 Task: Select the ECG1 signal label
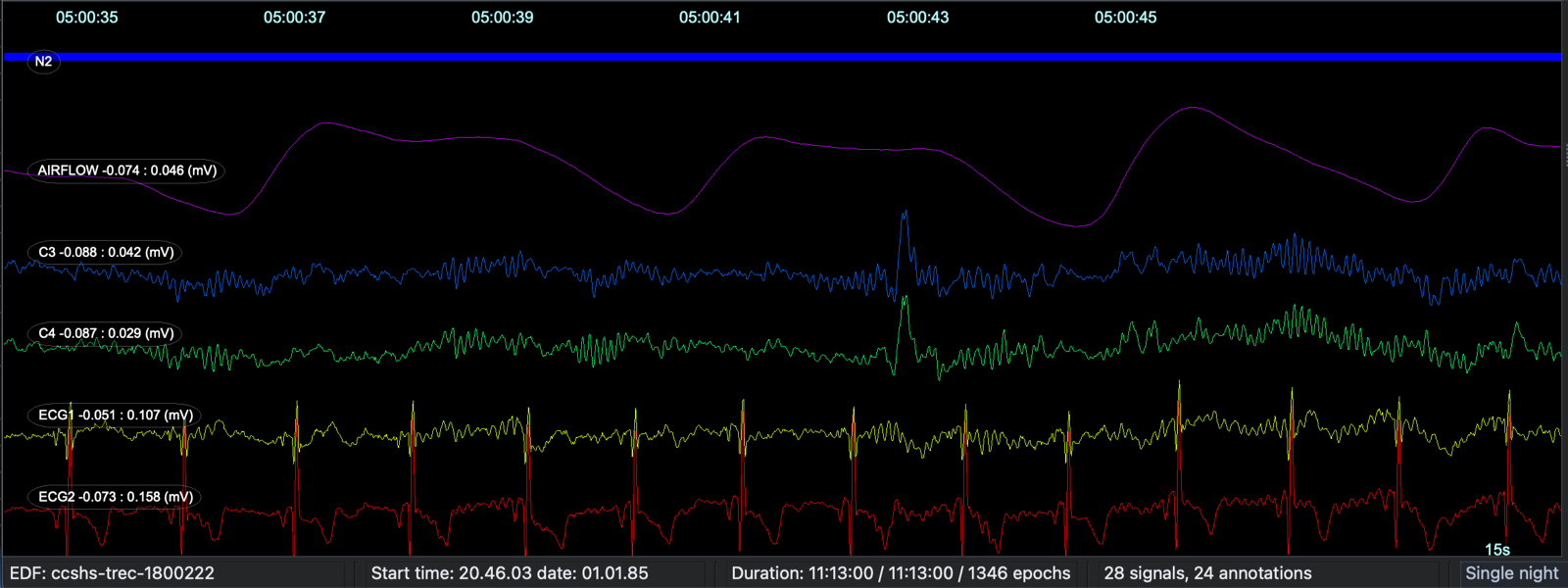click(115, 415)
